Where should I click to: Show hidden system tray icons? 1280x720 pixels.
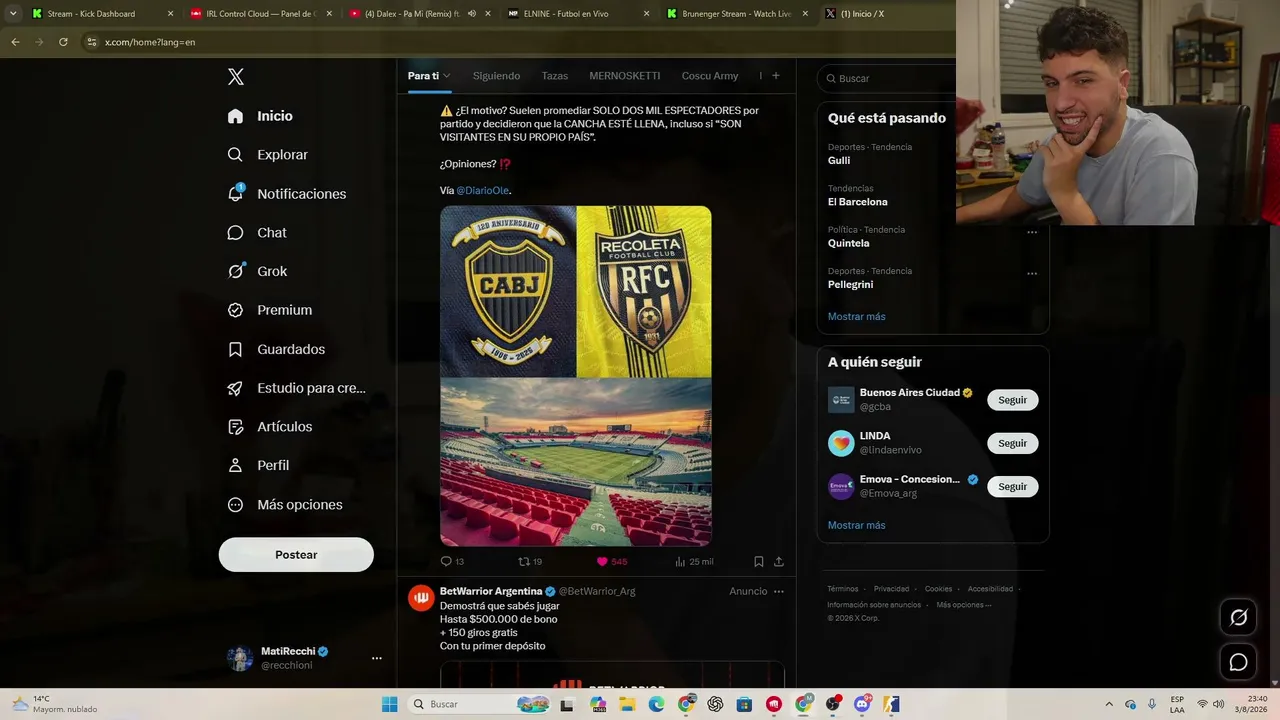(x=1108, y=704)
